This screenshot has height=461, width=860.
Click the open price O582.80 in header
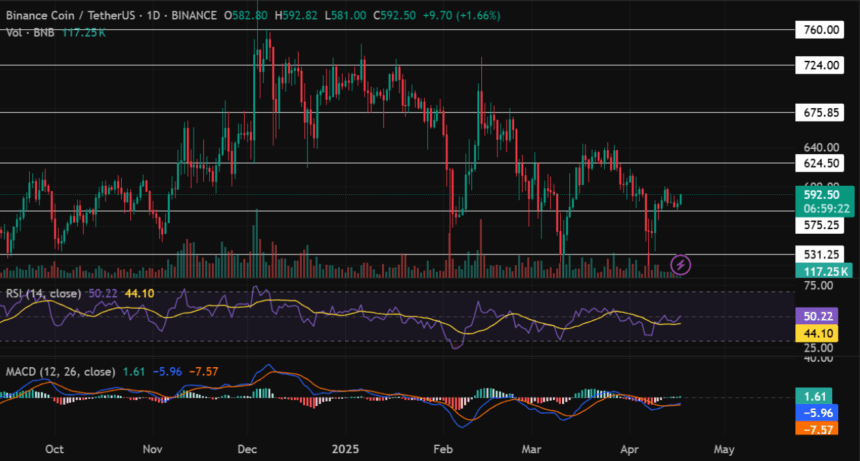[x=246, y=15]
